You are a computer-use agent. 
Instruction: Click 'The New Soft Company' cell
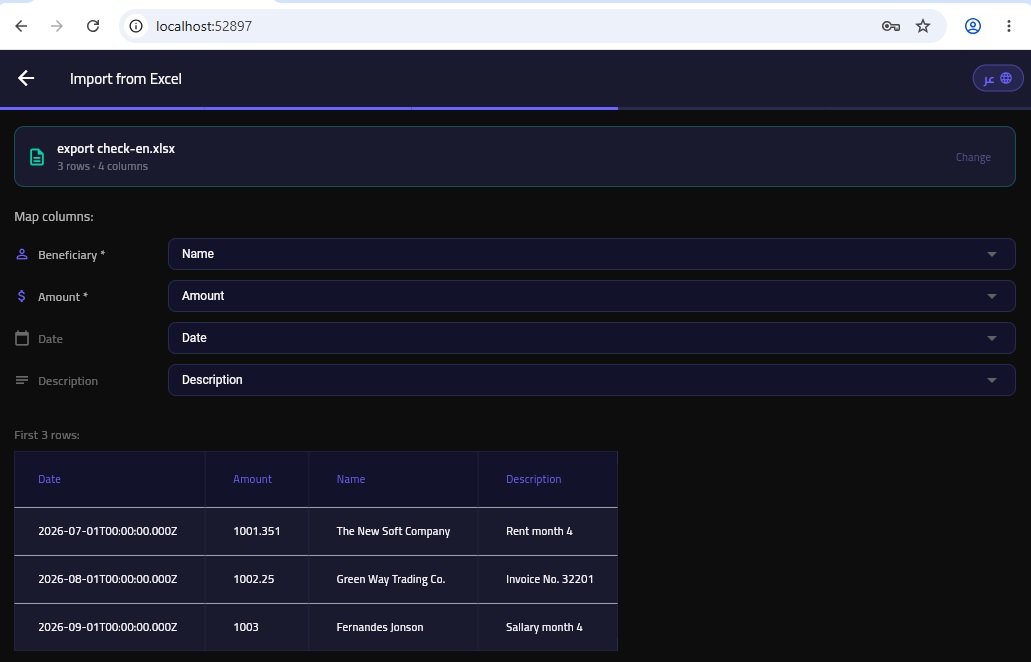pyautogui.click(x=393, y=531)
